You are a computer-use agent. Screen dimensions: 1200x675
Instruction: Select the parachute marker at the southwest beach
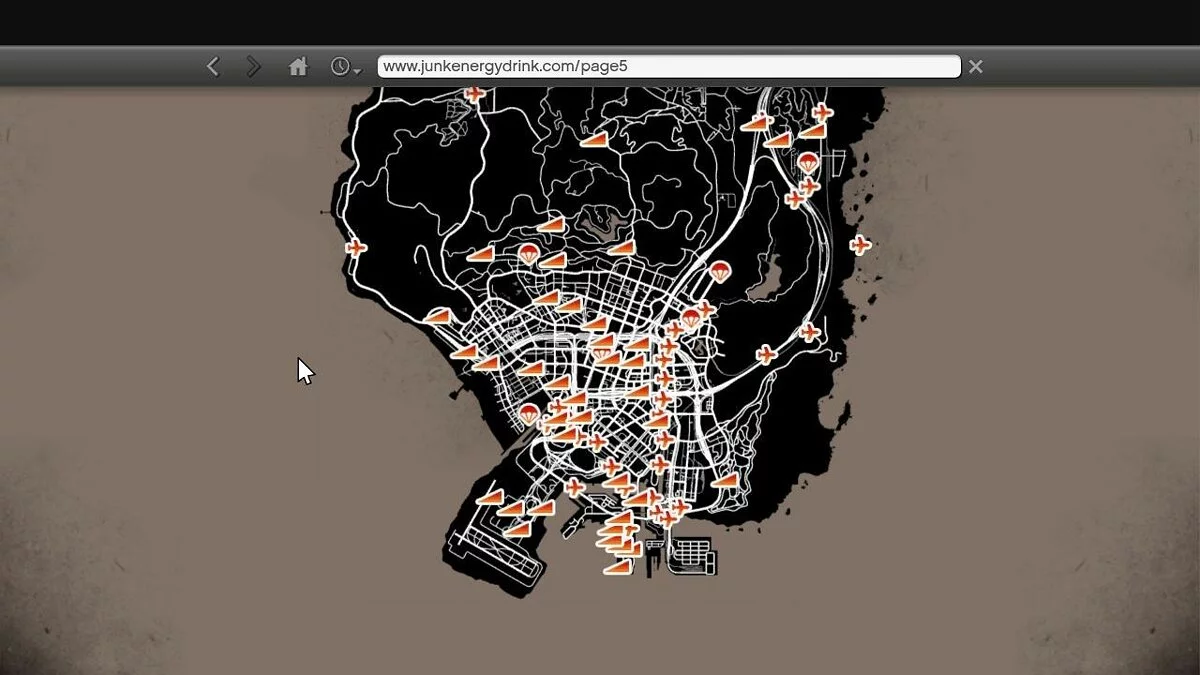529,414
